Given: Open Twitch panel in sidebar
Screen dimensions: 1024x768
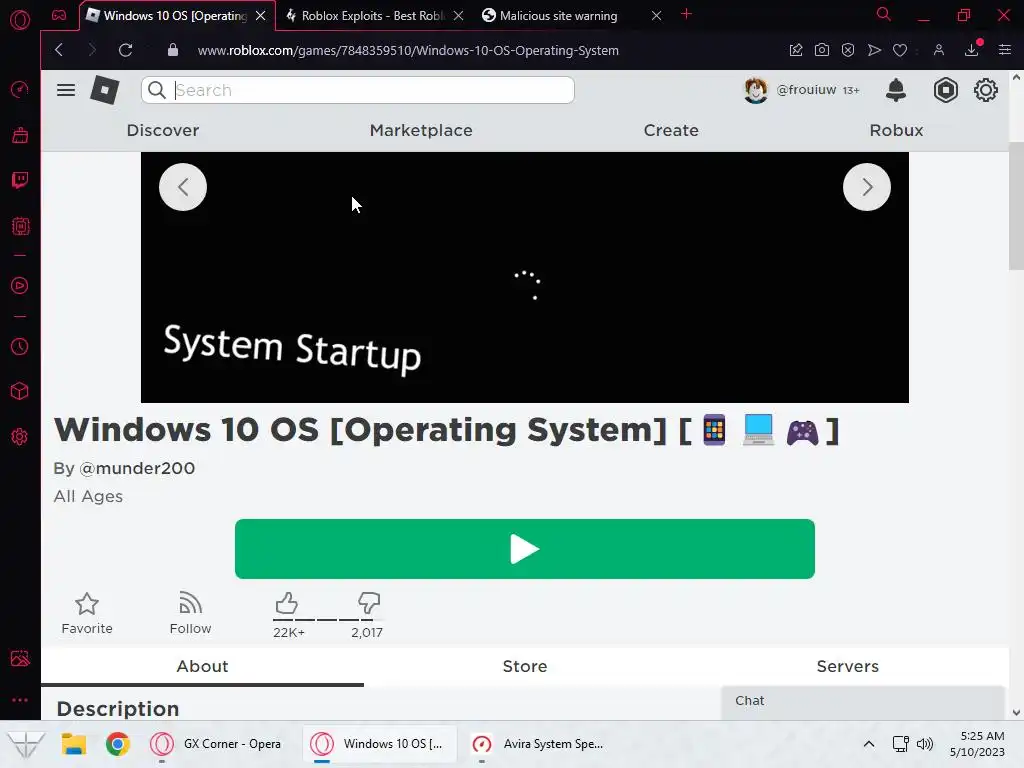Looking at the screenshot, I should tap(20, 180).
